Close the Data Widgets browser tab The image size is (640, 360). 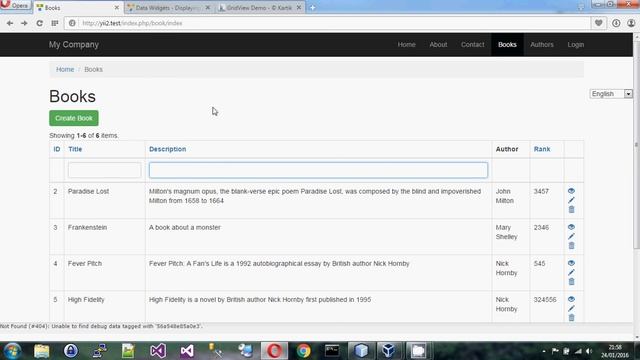coord(207,7)
